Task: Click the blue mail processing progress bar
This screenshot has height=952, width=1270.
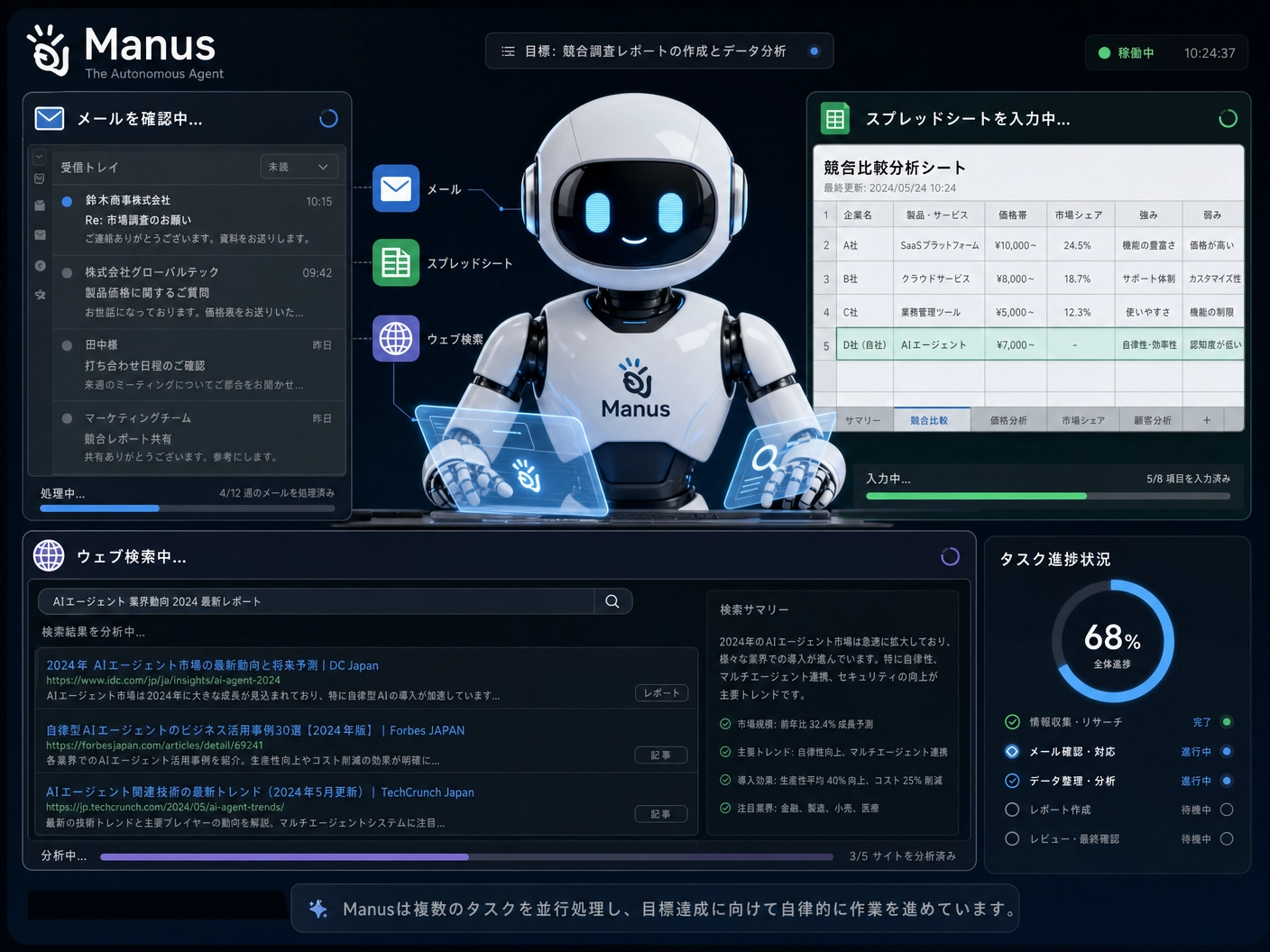Action: coord(188,508)
